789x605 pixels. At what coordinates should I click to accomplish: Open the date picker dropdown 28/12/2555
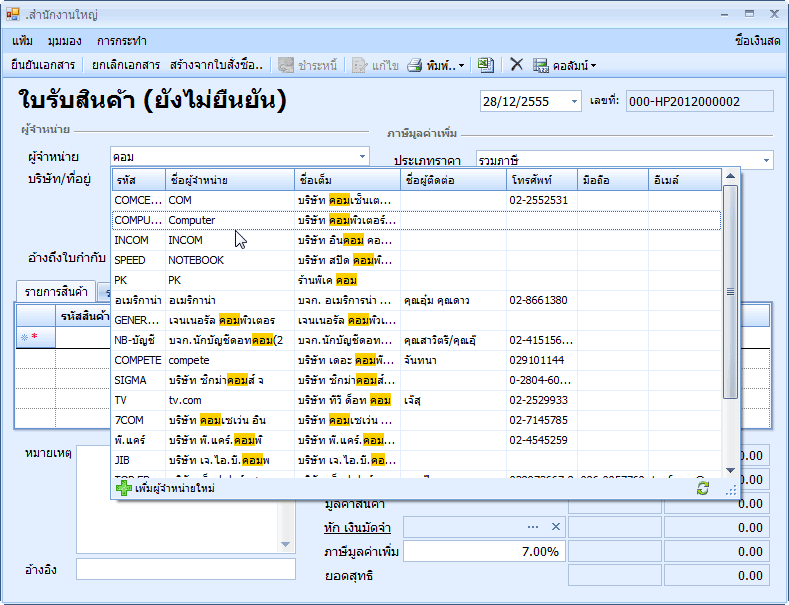(574, 101)
